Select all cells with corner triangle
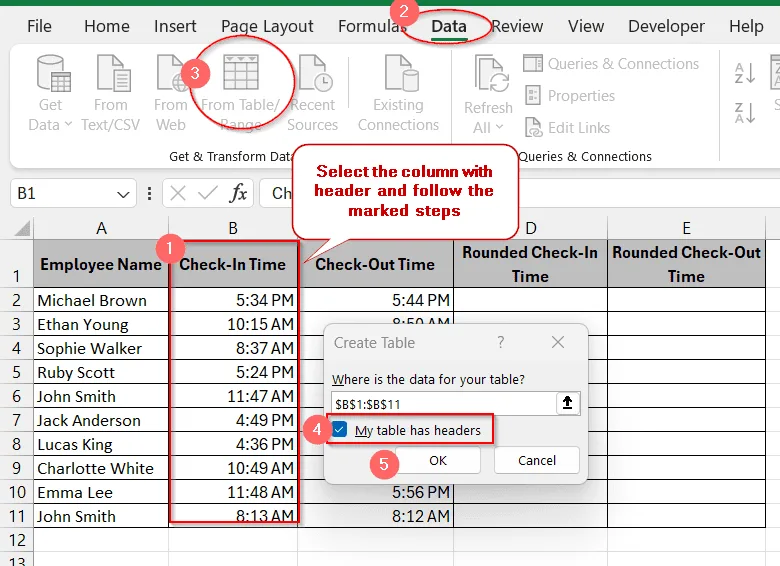This screenshot has height=566, width=780. coord(22,228)
